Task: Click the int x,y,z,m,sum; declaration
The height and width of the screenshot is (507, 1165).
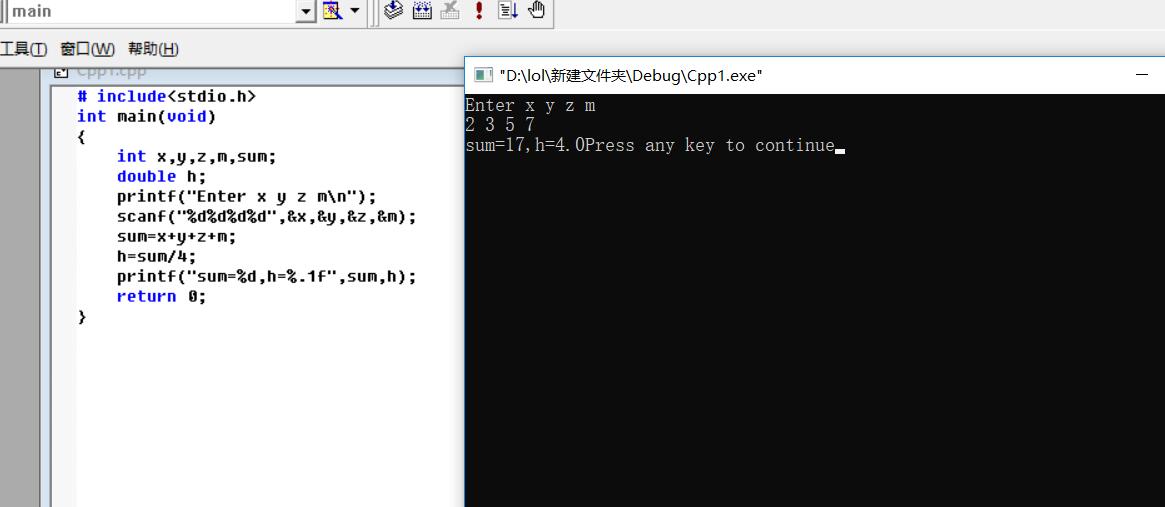Action: [x=197, y=157]
